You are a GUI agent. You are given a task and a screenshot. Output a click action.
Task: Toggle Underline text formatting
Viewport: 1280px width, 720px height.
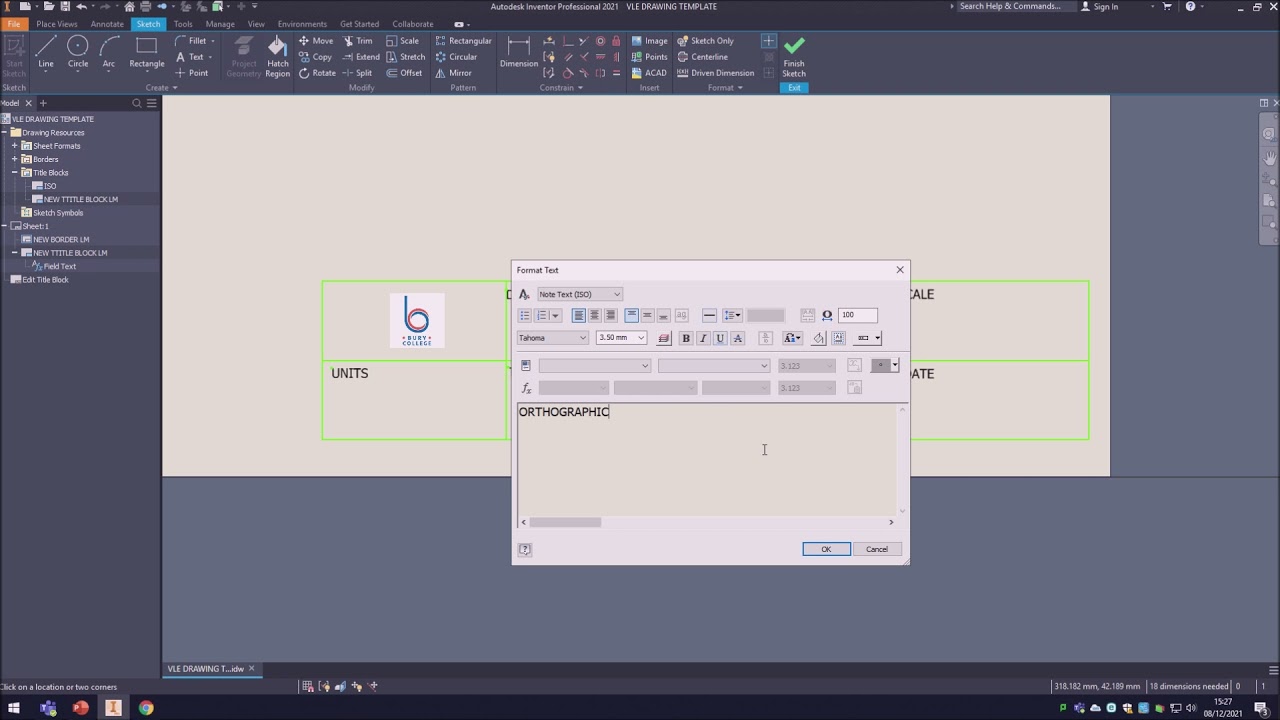(720, 338)
